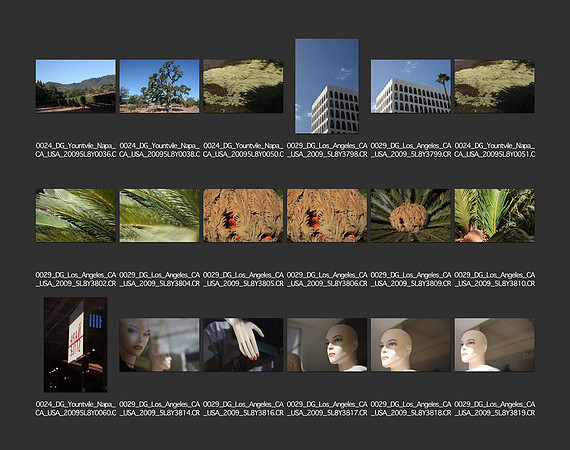Open the mannequin head thumbnail 5L8Y3819

click(494, 345)
